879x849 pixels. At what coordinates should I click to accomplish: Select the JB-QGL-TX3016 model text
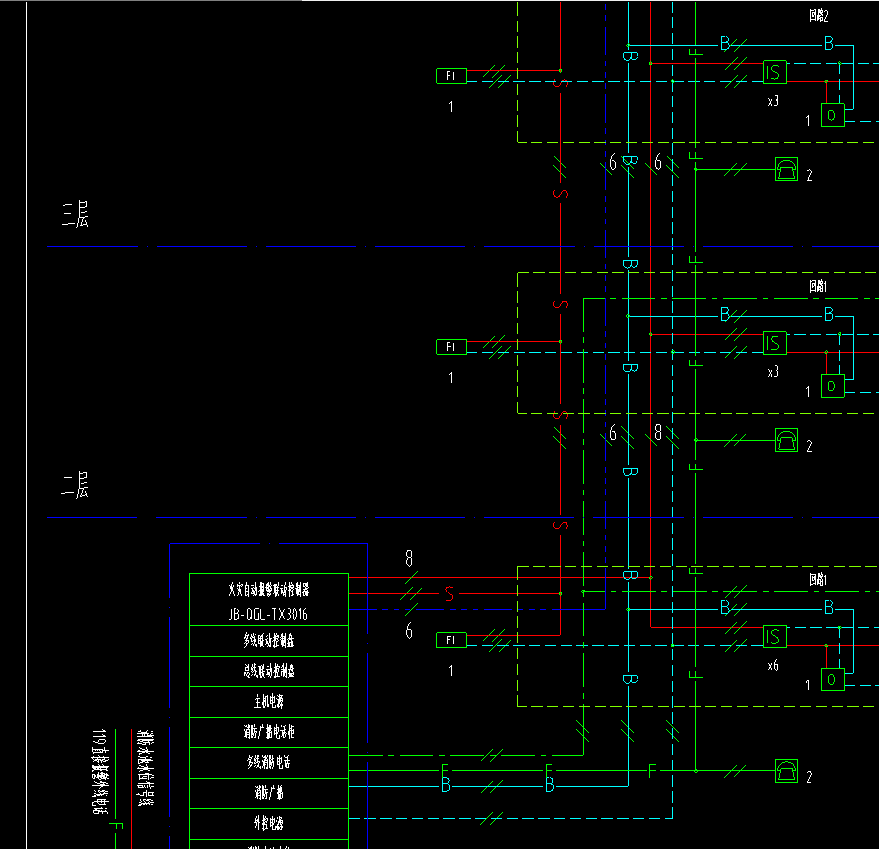coord(269,614)
